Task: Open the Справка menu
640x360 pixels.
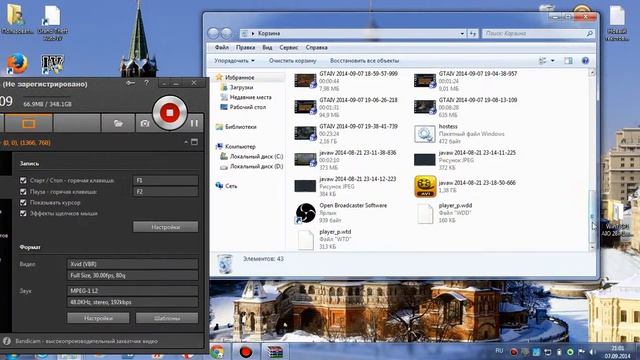Action: click(316, 47)
